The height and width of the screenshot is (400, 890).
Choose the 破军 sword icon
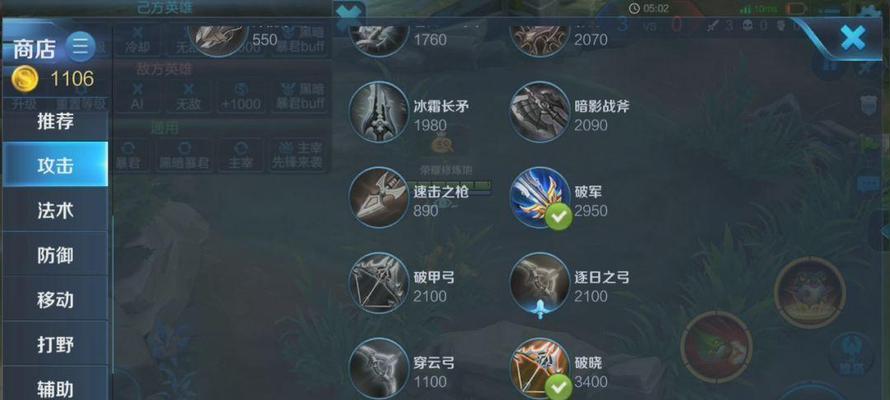coord(540,197)
